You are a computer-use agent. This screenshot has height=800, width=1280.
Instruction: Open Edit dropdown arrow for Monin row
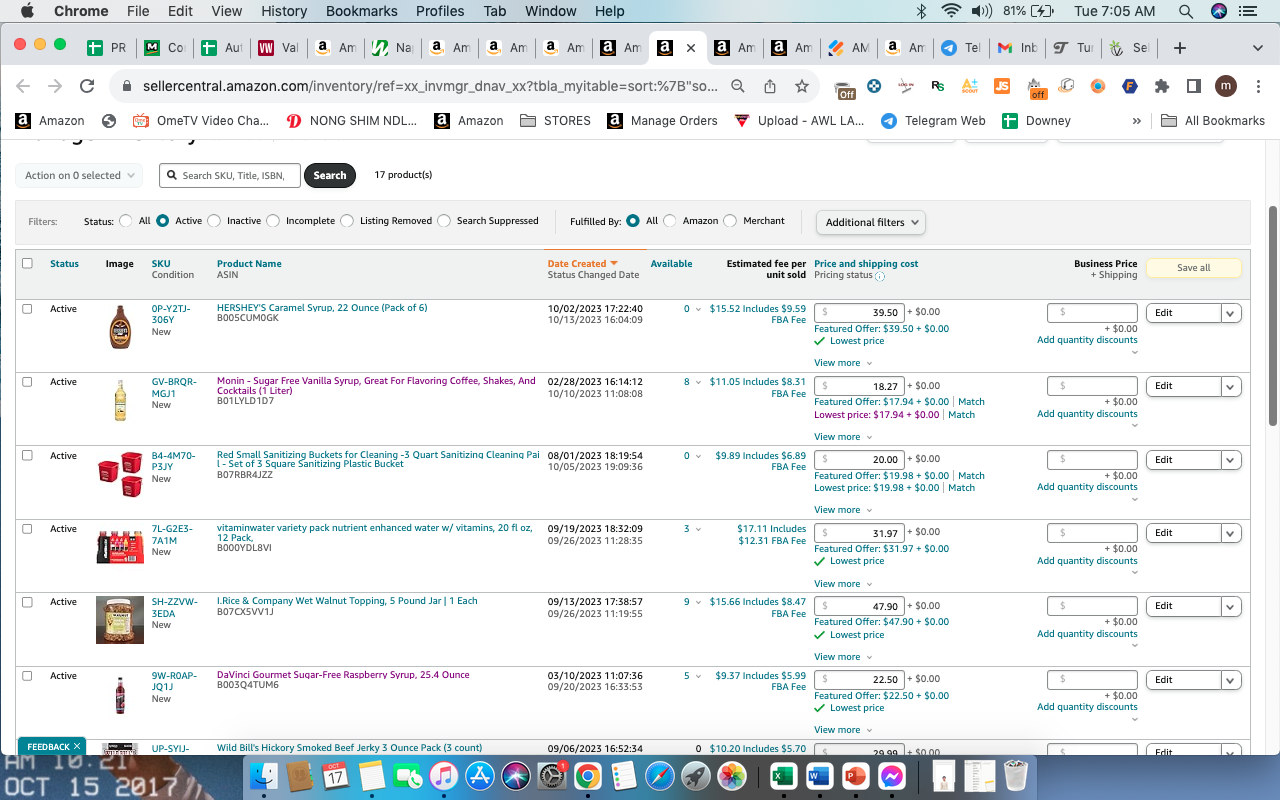pos(1231,386)
